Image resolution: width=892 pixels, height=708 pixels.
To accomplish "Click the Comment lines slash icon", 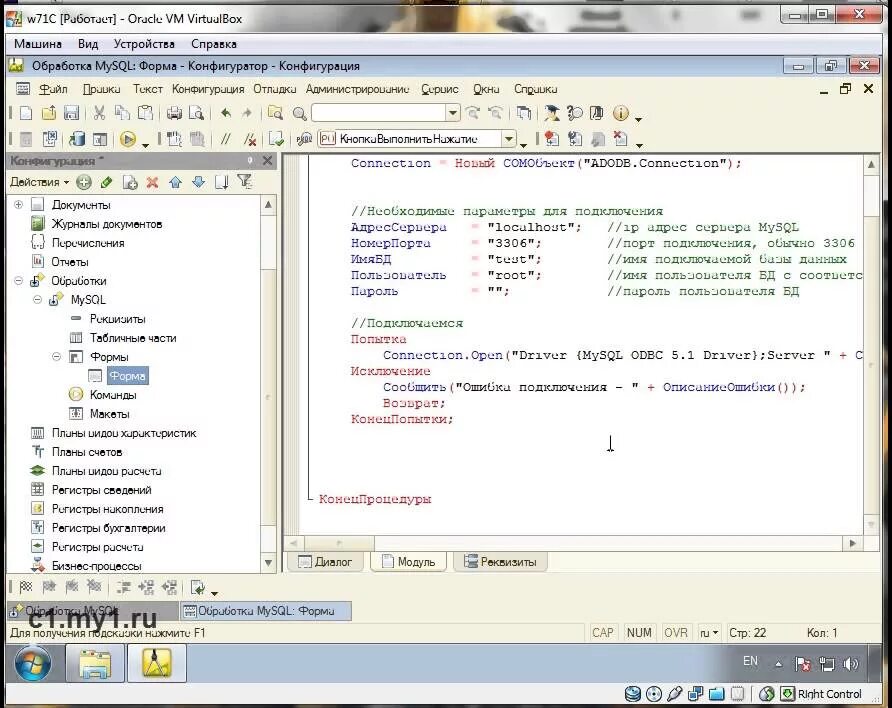I will pyautogui.click(x=226, y=139).
